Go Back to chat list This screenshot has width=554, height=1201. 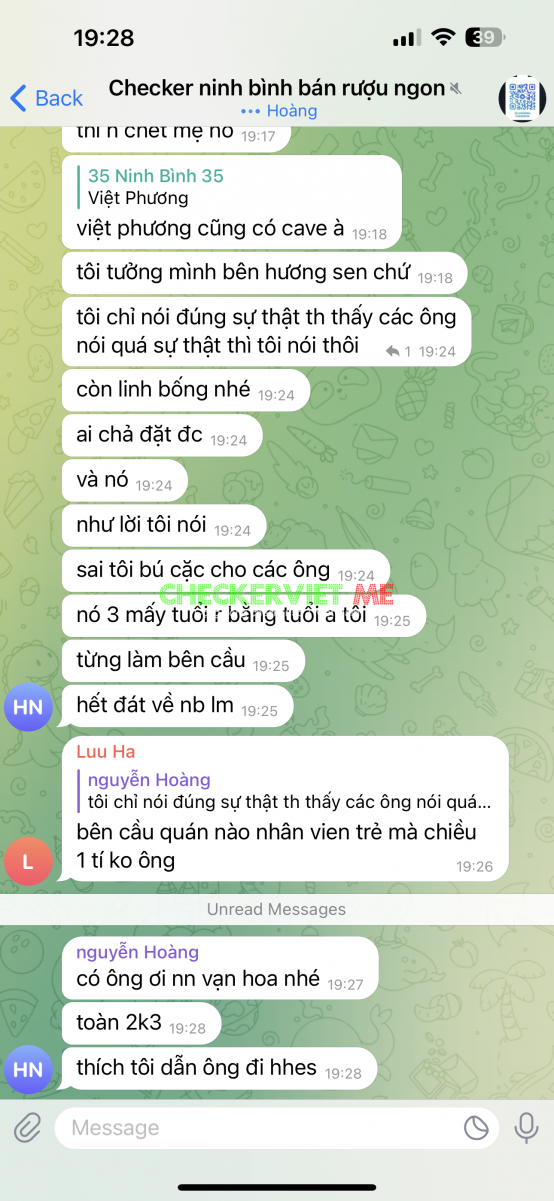(46, 98)
